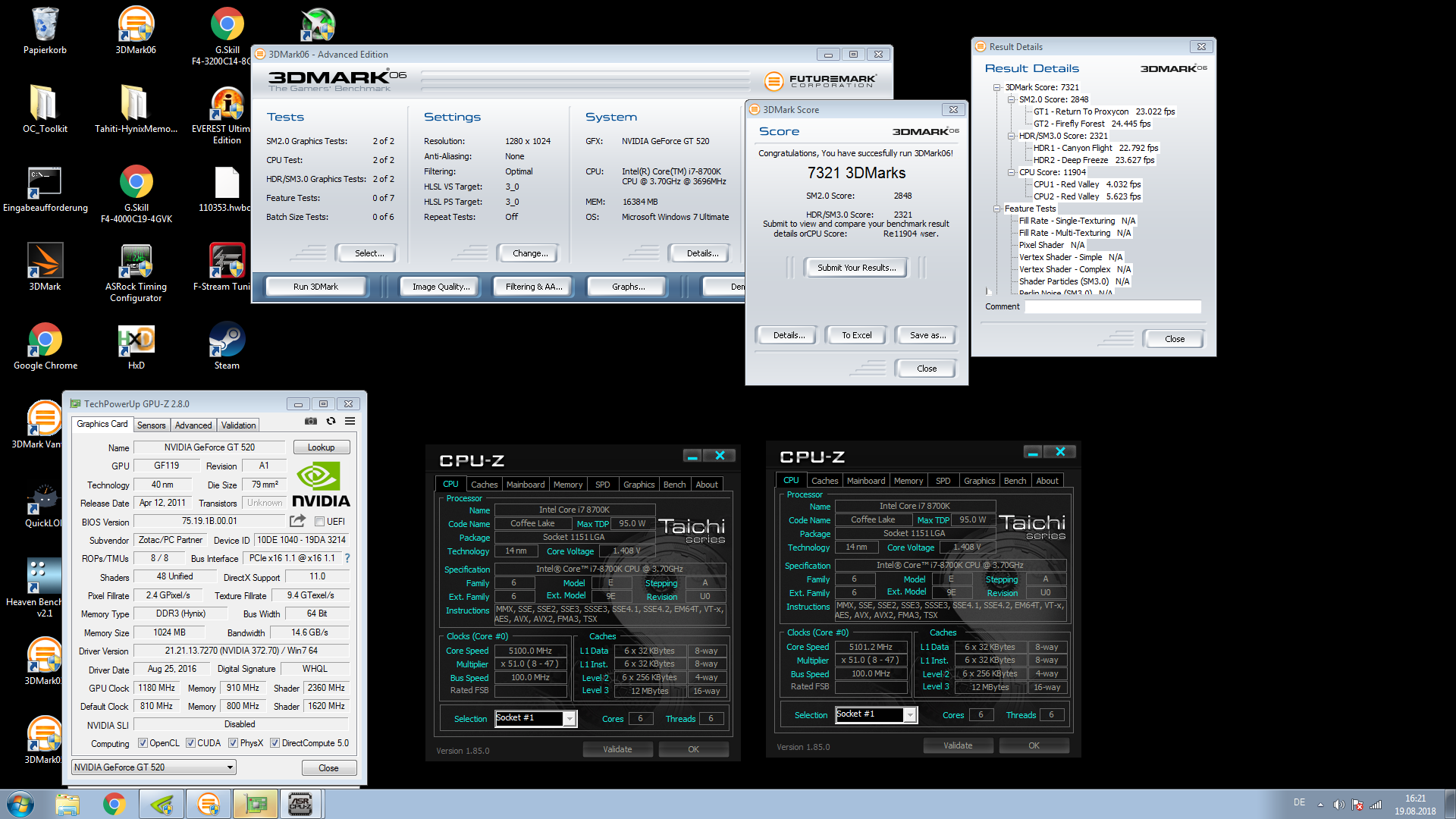Select the OC_Toolkit folder icon
Image resolution: width=1456 pixels, height=819 pixels.
tap(45, 109)
